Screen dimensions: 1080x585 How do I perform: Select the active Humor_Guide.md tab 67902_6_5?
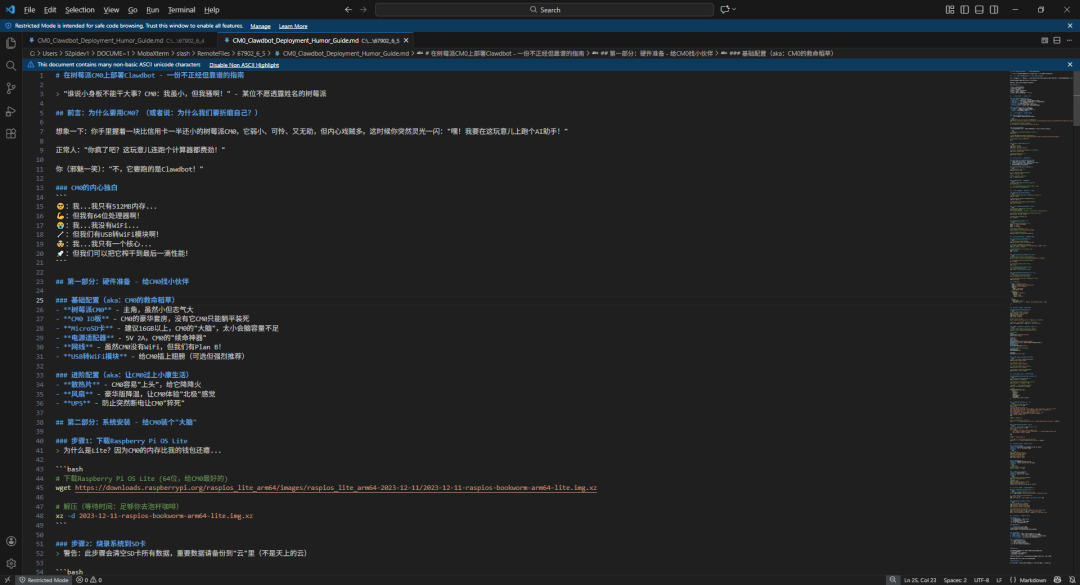coord(315,41)
